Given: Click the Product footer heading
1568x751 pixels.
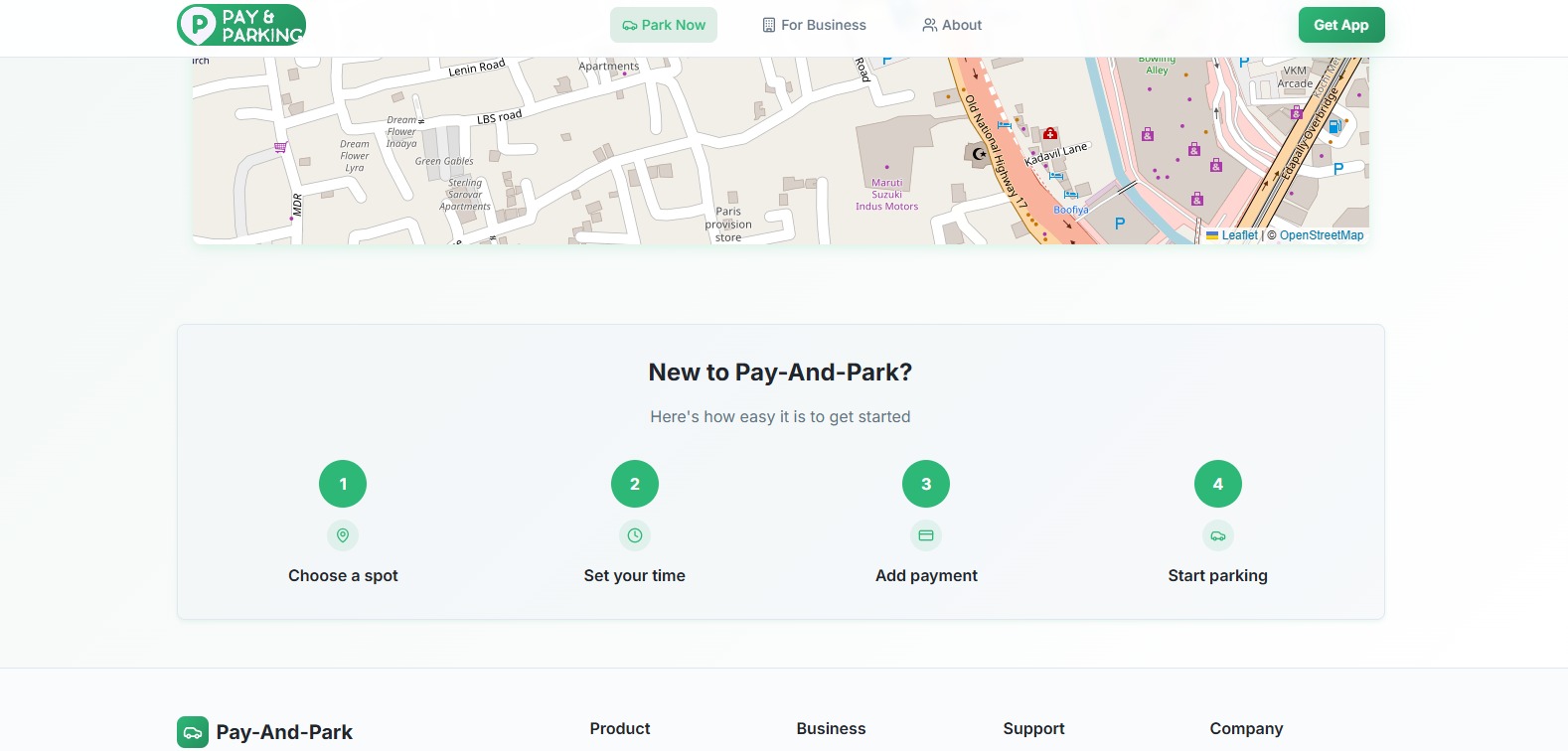Looking at the screenshot, I should (x=620, y=728).
